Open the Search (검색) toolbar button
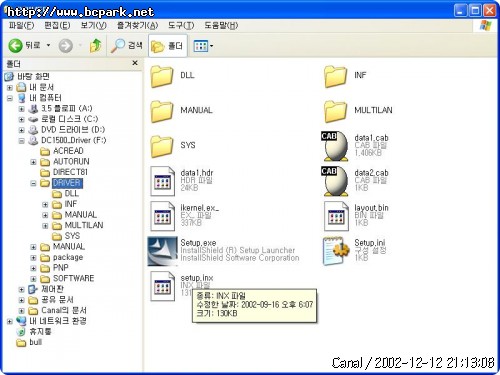The image size is (500, 375). tap(127, 46)
